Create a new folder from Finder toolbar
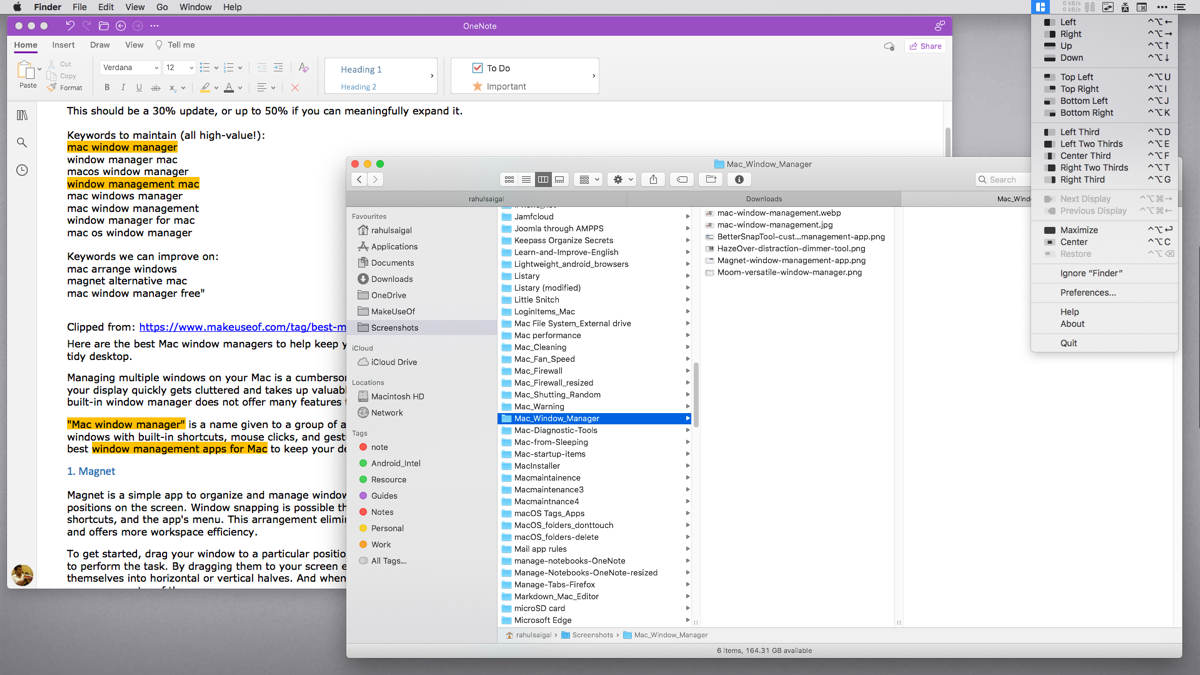Image resolution: width=1200 pixels, height=675 pixels. pos(711,180)
